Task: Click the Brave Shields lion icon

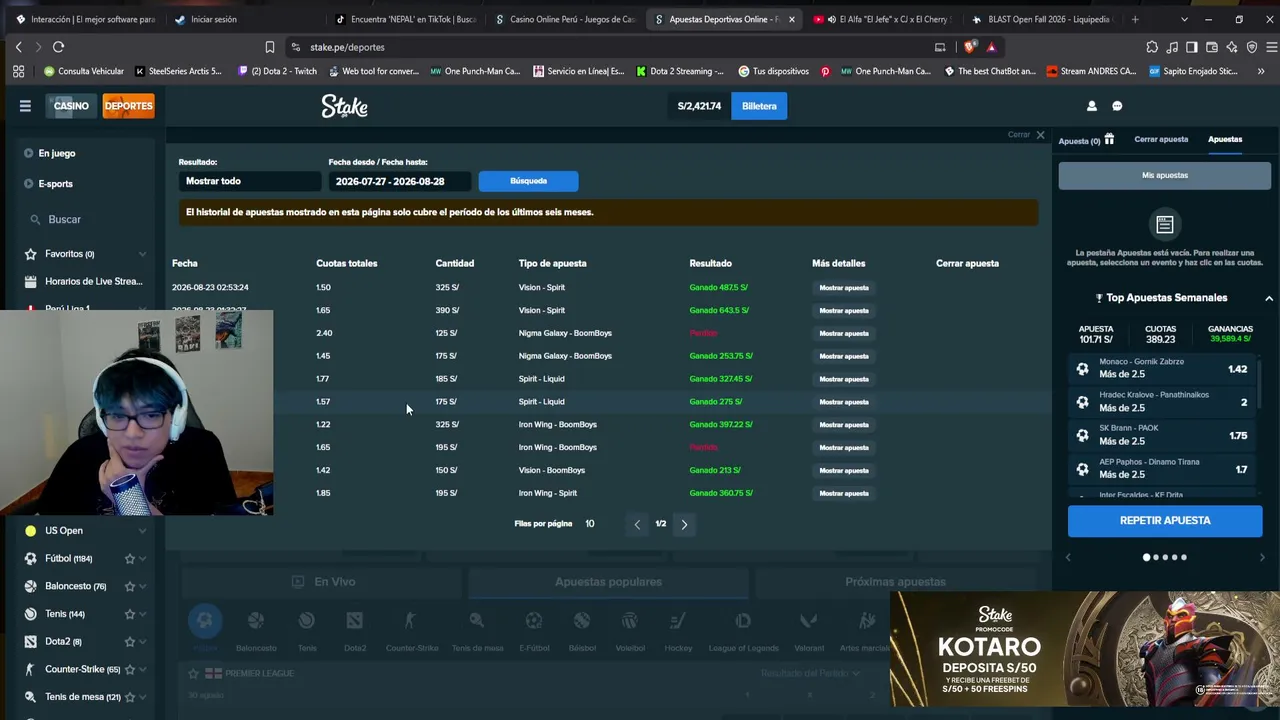Action: coord(969,47)
